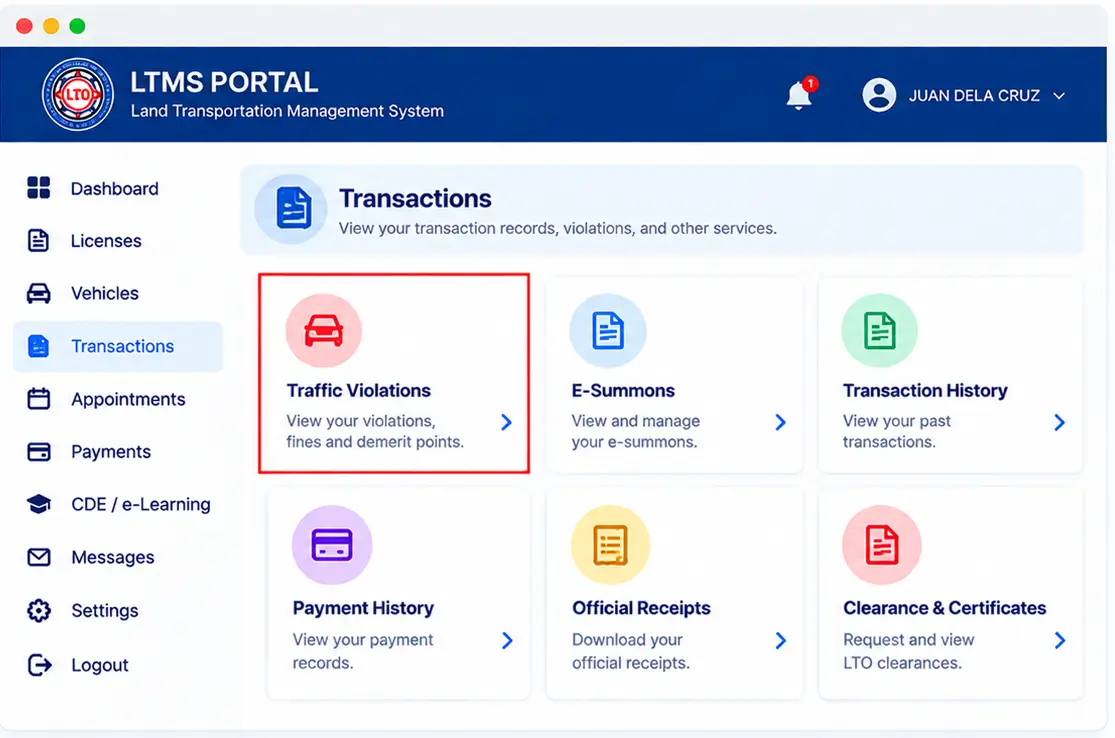The image size is (1115, 738).
Task: Click the user avatar icon
Action: pyautogui.click(x=879, y=95)
